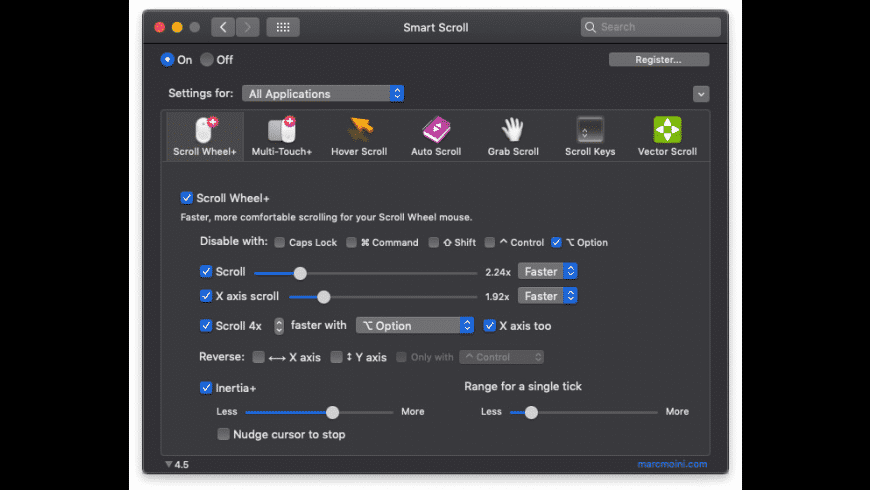The image size is (870, 490).
Task: Uncheck the X axis too checkbox
Action: click(x=489, y=326)
